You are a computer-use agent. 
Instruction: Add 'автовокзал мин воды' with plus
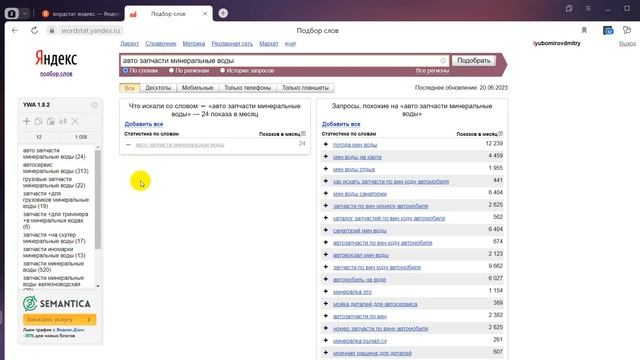coord(326,254)
